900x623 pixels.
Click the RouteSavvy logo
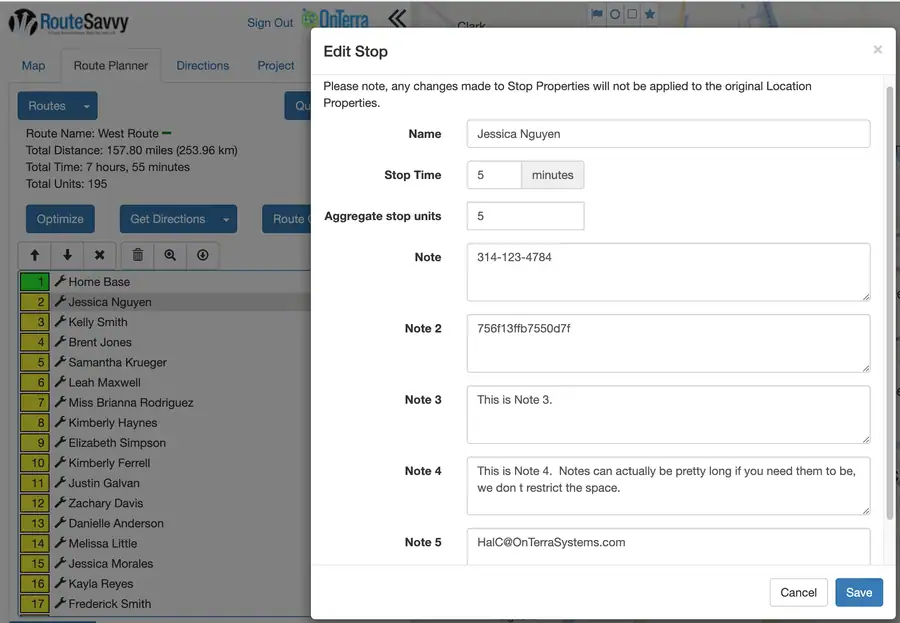[x=68, y=22]
